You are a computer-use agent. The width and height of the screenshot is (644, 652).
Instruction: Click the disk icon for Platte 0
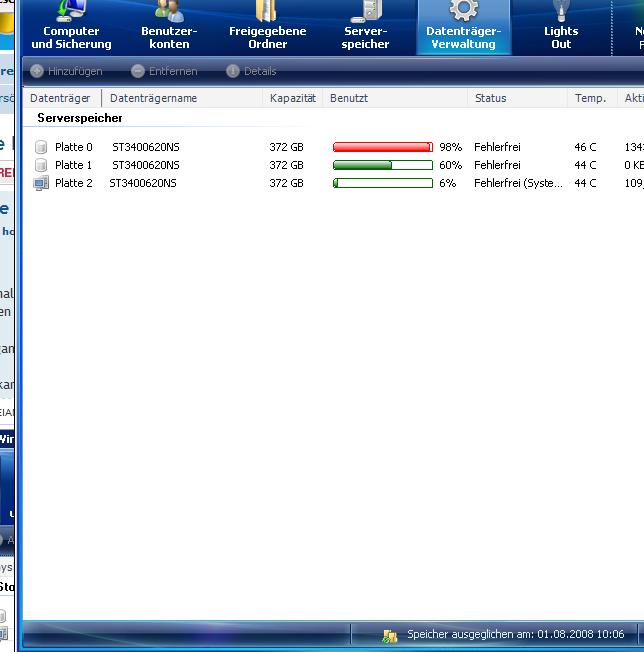(41, 147)
